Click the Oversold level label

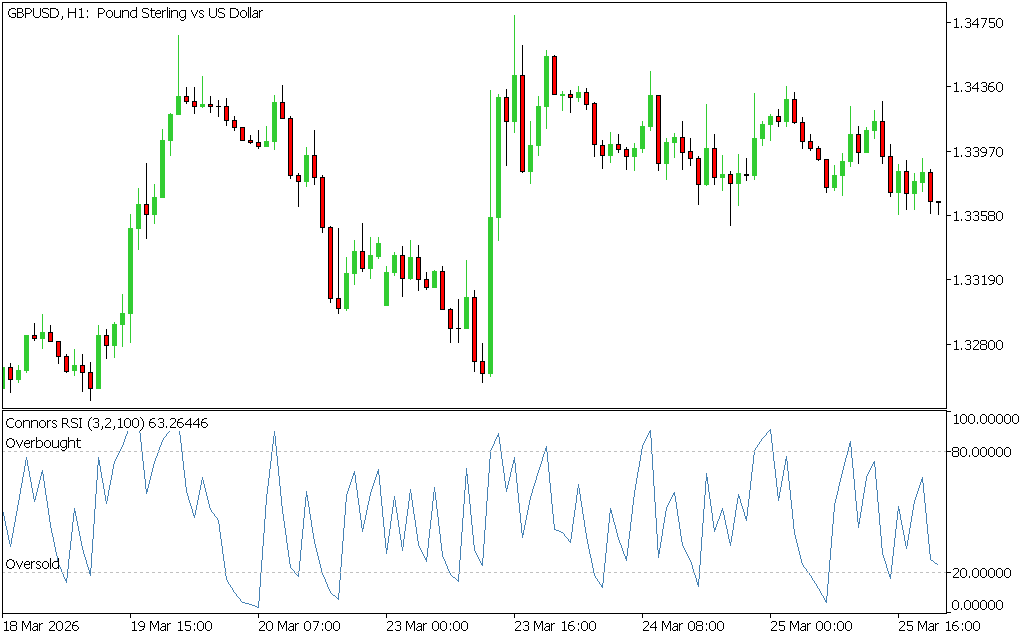tap(33, 564)
